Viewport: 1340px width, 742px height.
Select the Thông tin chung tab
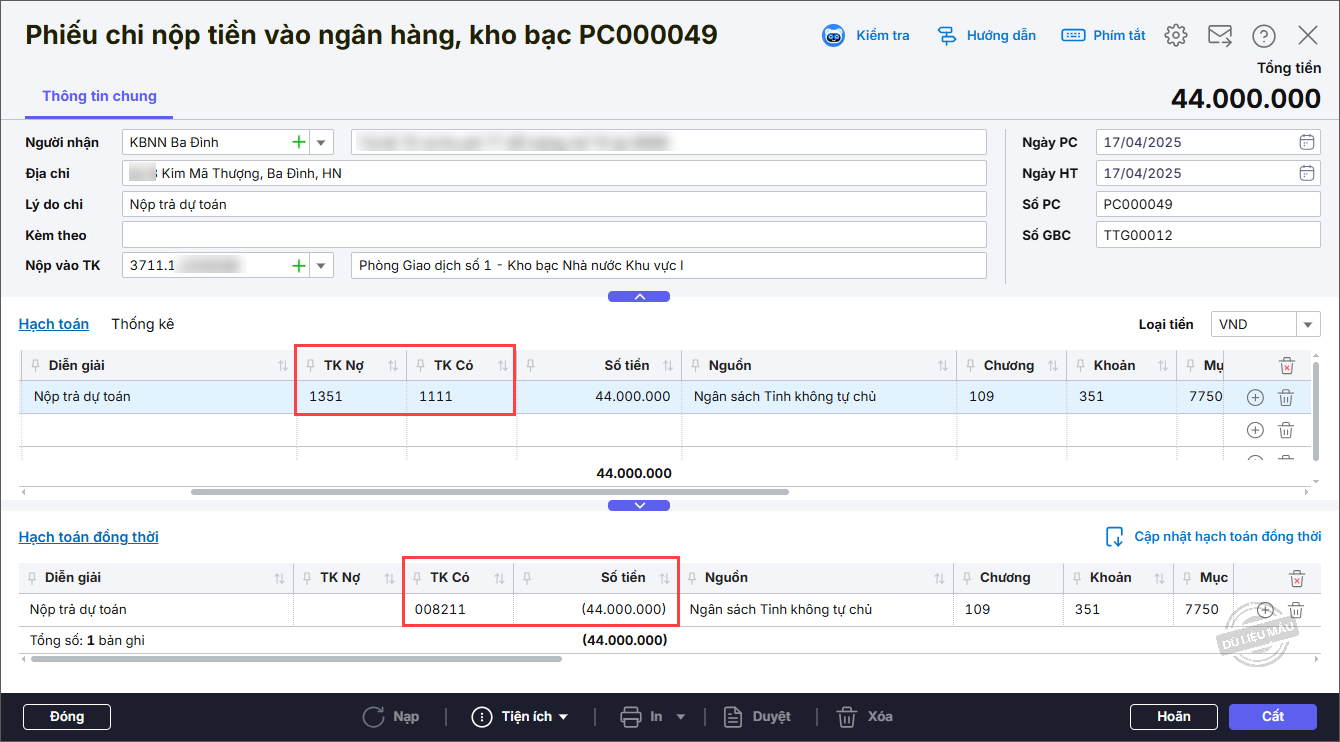tap(99, 96)
